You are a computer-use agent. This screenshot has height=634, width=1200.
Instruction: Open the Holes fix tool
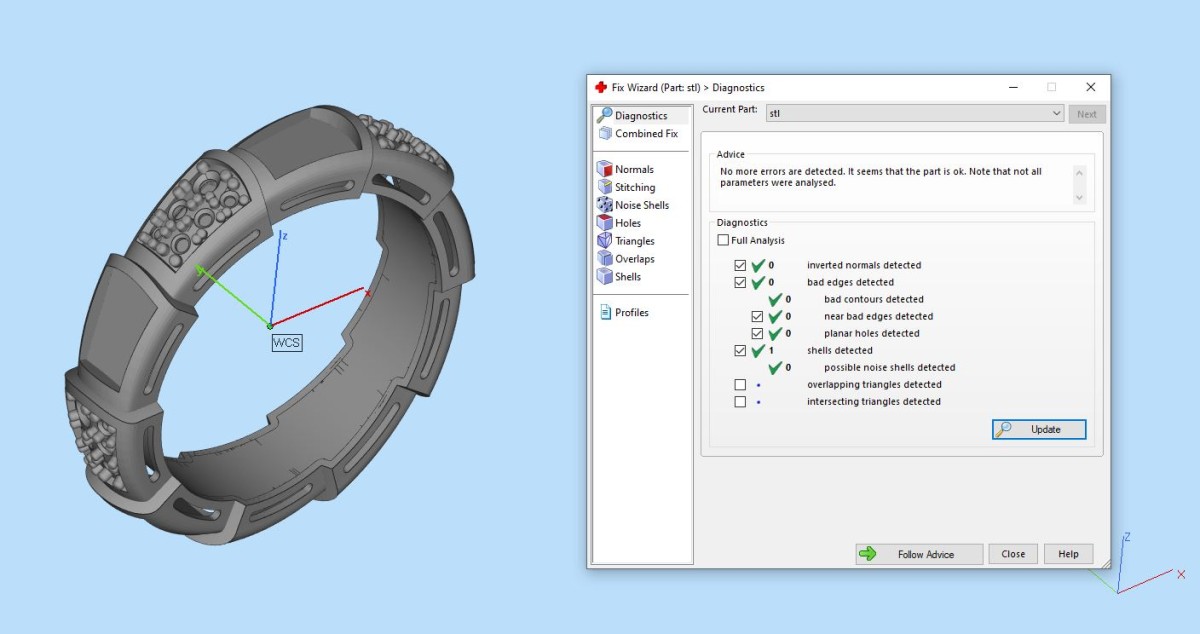(x=604, y=223)
